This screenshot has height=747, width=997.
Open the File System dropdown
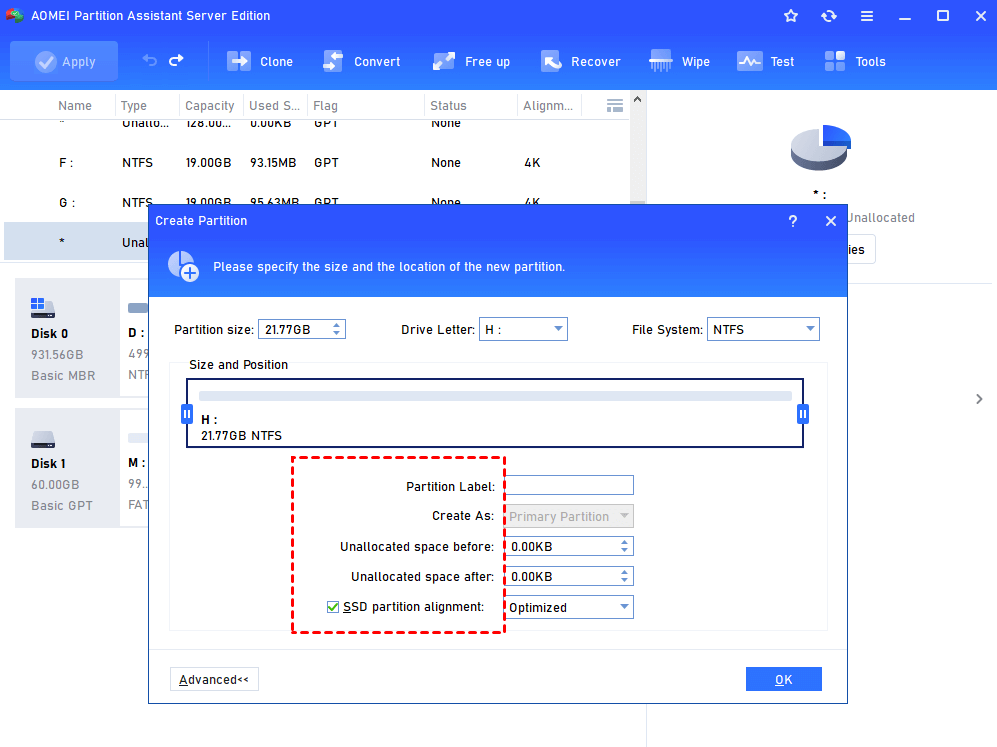[x=763, y=329]
